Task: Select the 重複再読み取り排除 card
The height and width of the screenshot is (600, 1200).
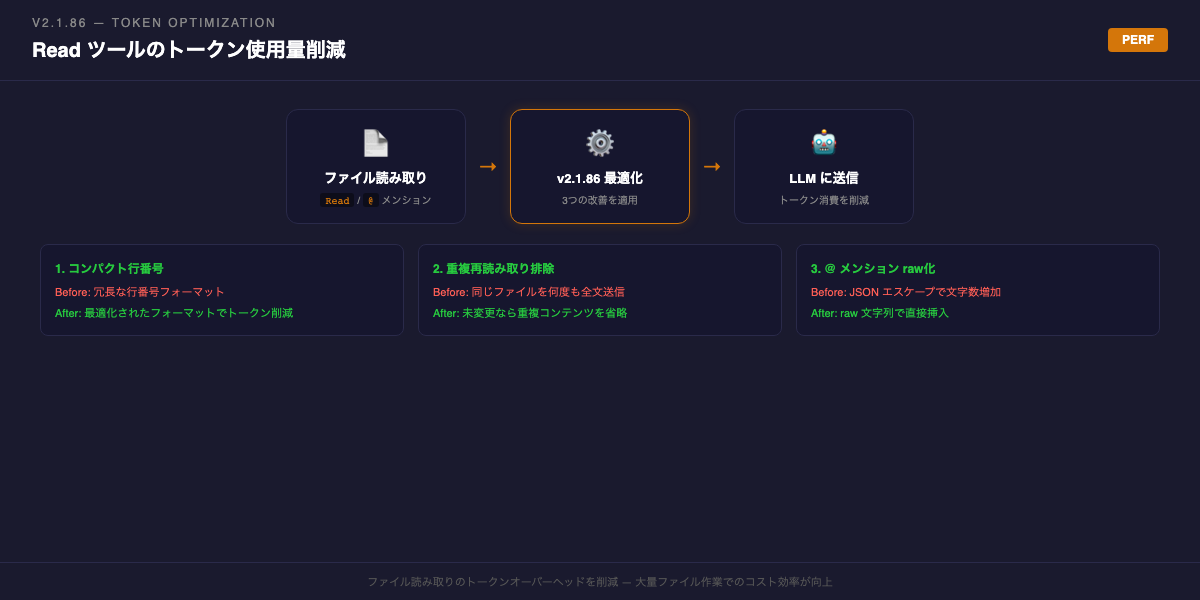Action: [x=599, y=290]
